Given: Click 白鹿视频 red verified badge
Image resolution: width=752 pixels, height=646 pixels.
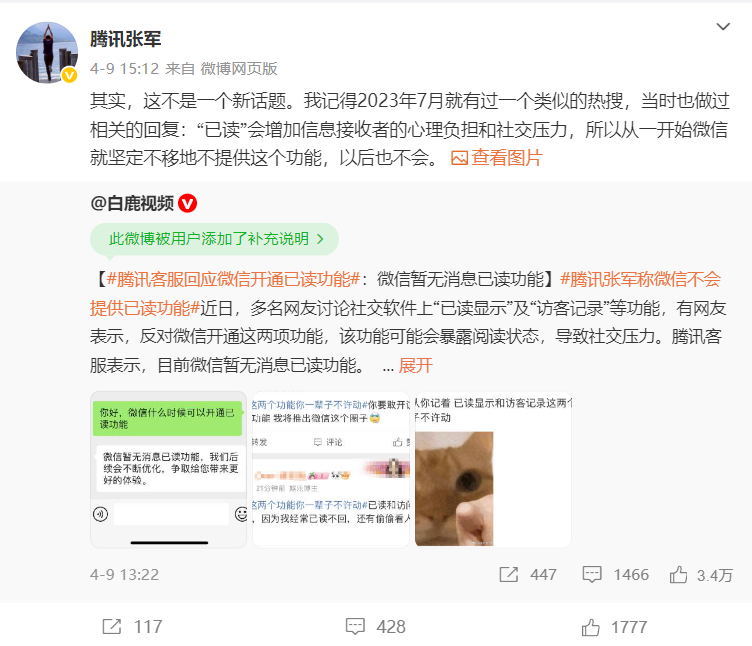Looking at the screenshot, I should [188, 203].
